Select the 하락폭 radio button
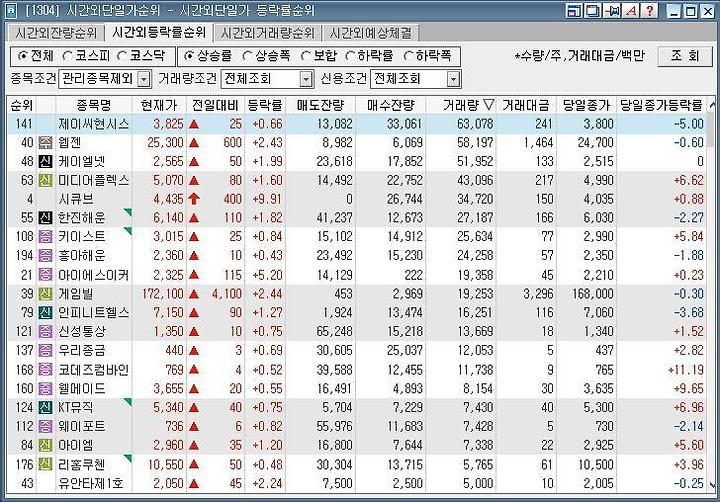 point(408,56)
